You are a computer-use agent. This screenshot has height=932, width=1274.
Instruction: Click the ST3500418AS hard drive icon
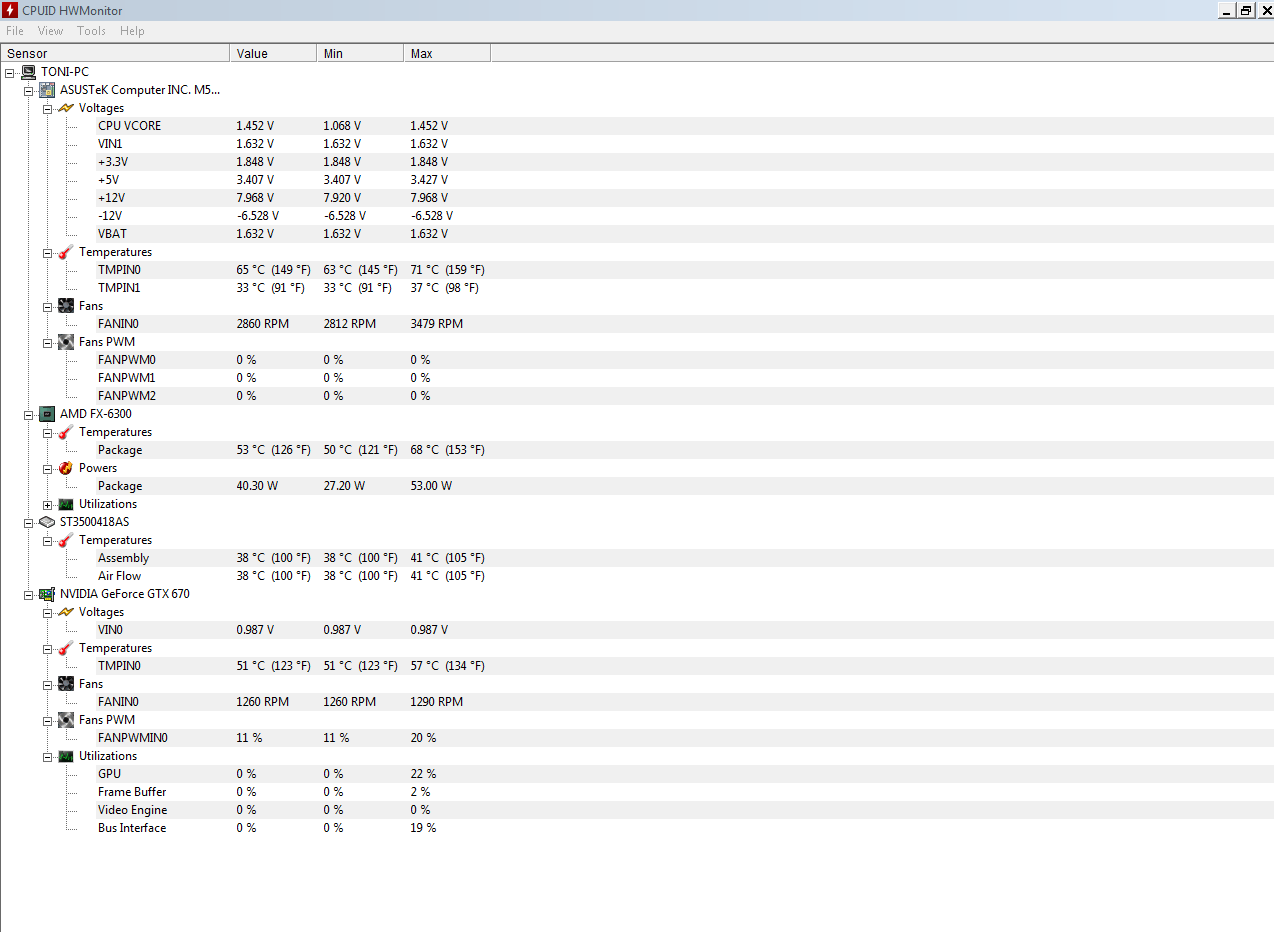pos(47,522)
